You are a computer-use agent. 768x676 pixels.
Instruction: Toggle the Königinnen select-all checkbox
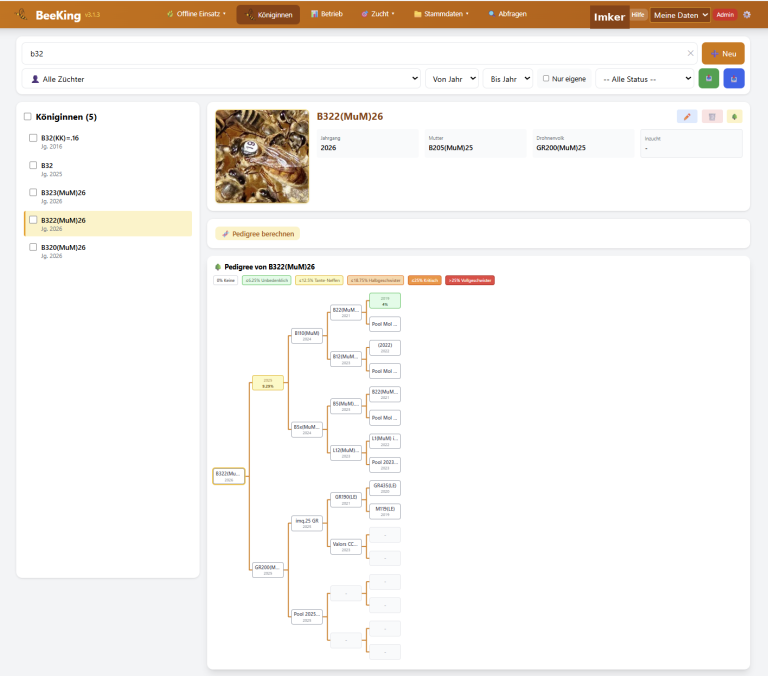tap(27, 117)
